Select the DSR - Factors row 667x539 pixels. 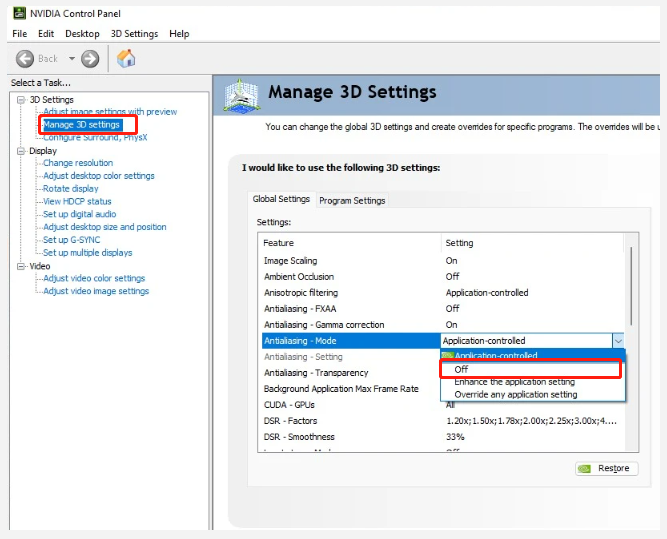[x=442, y=421]
